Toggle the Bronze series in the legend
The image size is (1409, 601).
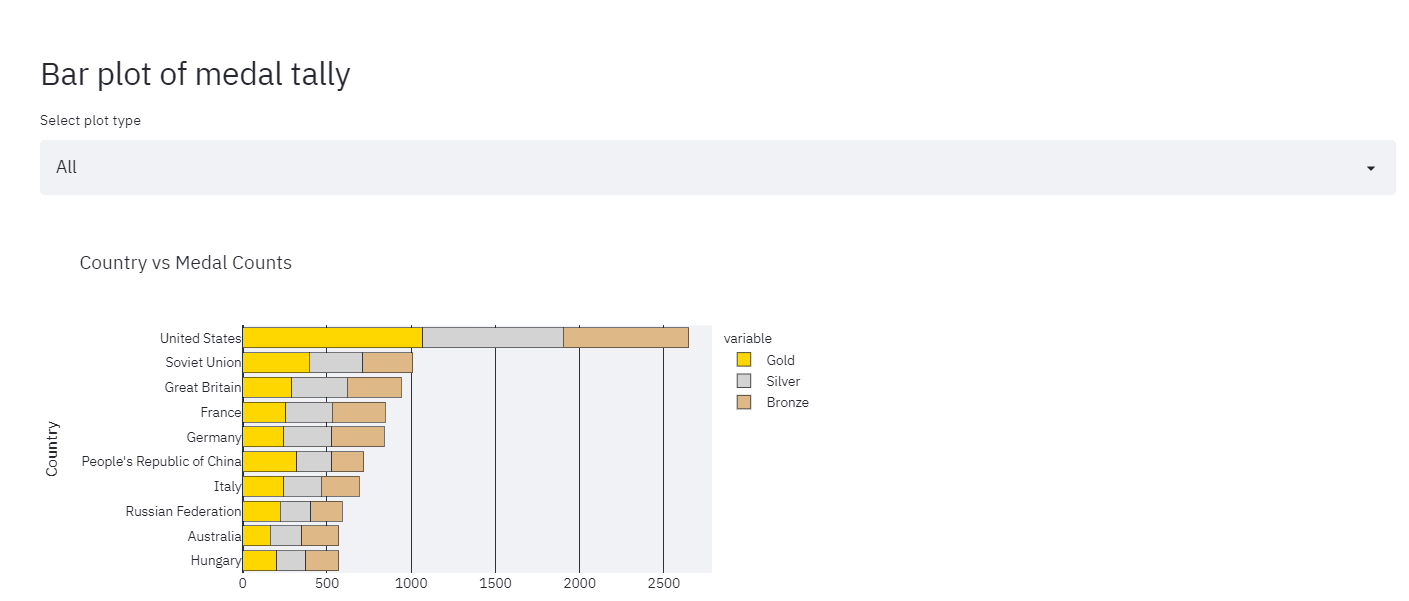[x=789, y=402]
